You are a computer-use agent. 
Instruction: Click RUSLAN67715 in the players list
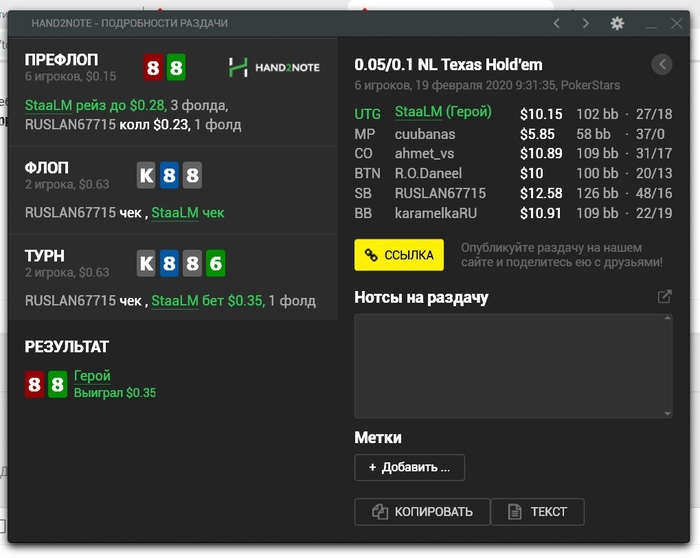point(440,193)
